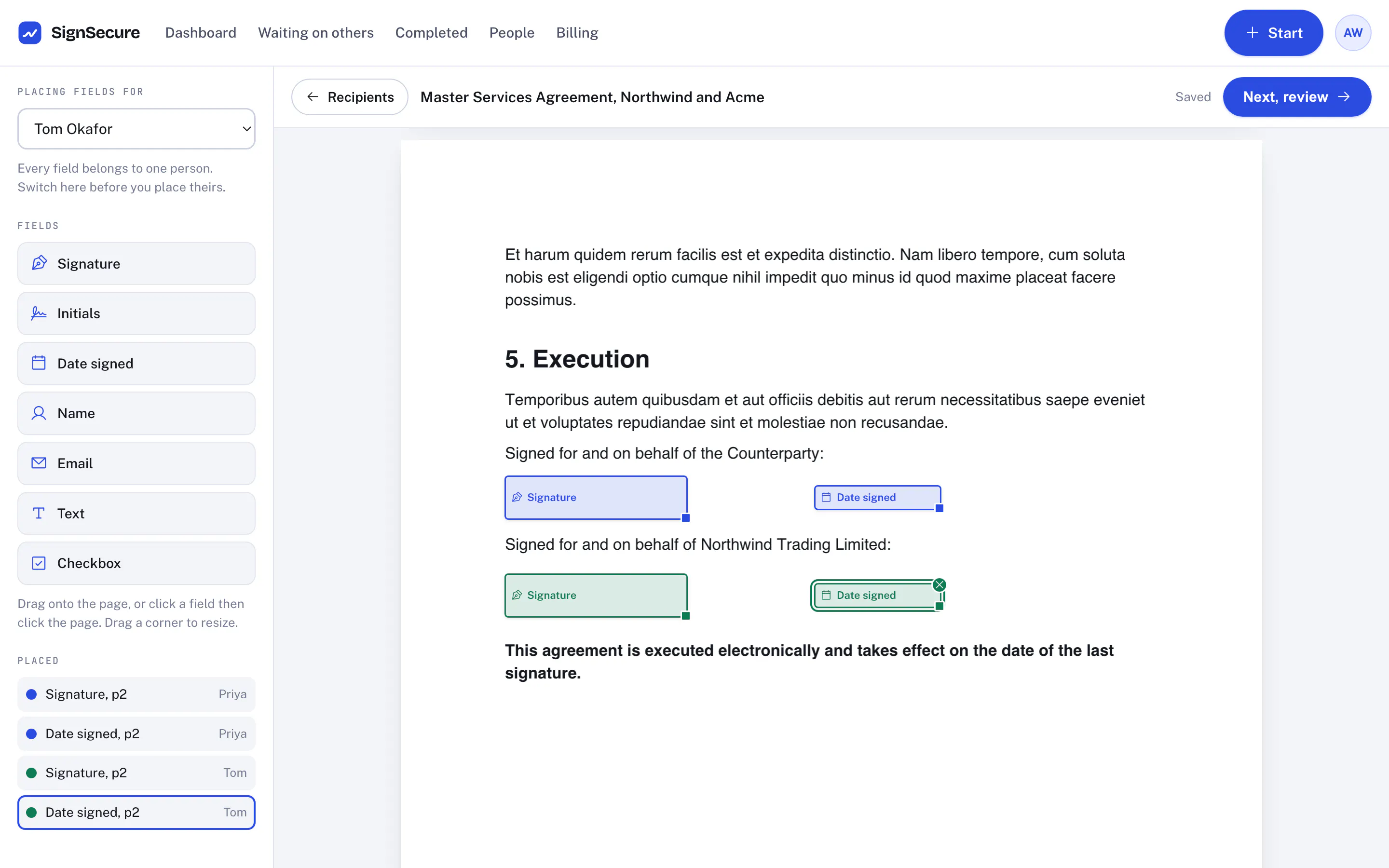The height and width of the screenshot is (868, 1389).
Task: Click the Saved status text
Action: click(1193, 97)
